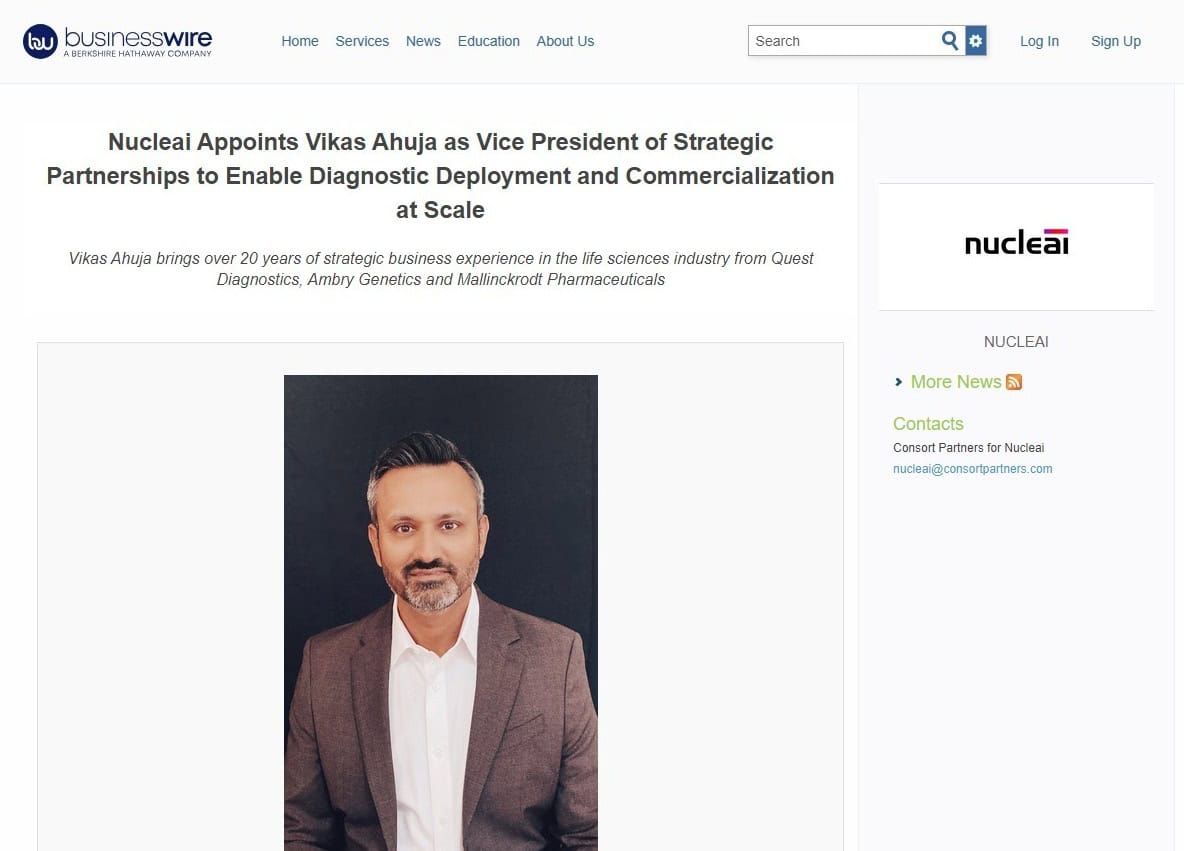Open the About Us menu
This screenshot has width=1184, height=851.
[565, 41]
